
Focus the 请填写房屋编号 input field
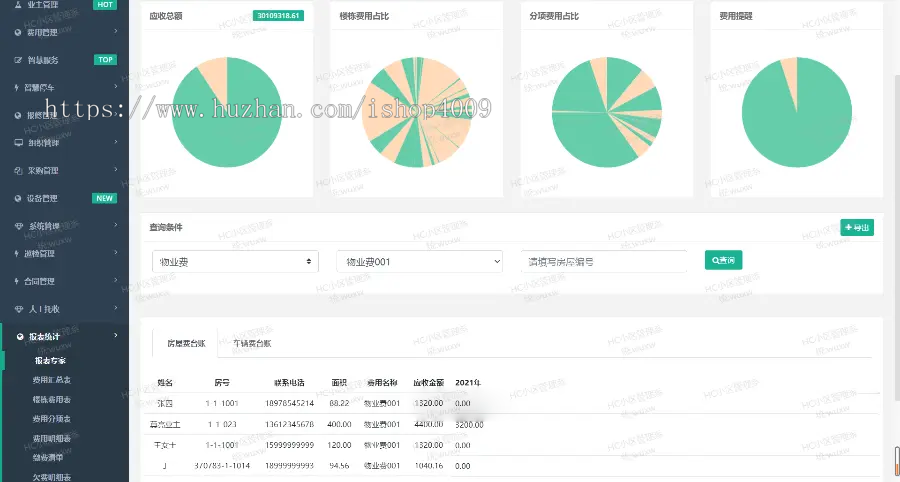[x=604, y=262]
